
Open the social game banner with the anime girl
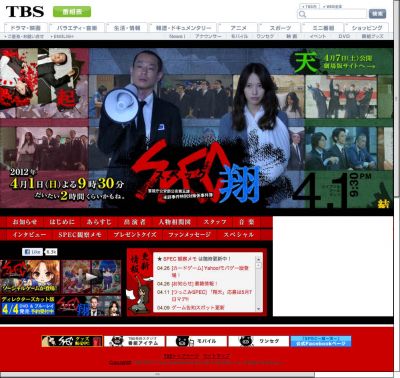(x=30, y=277)
